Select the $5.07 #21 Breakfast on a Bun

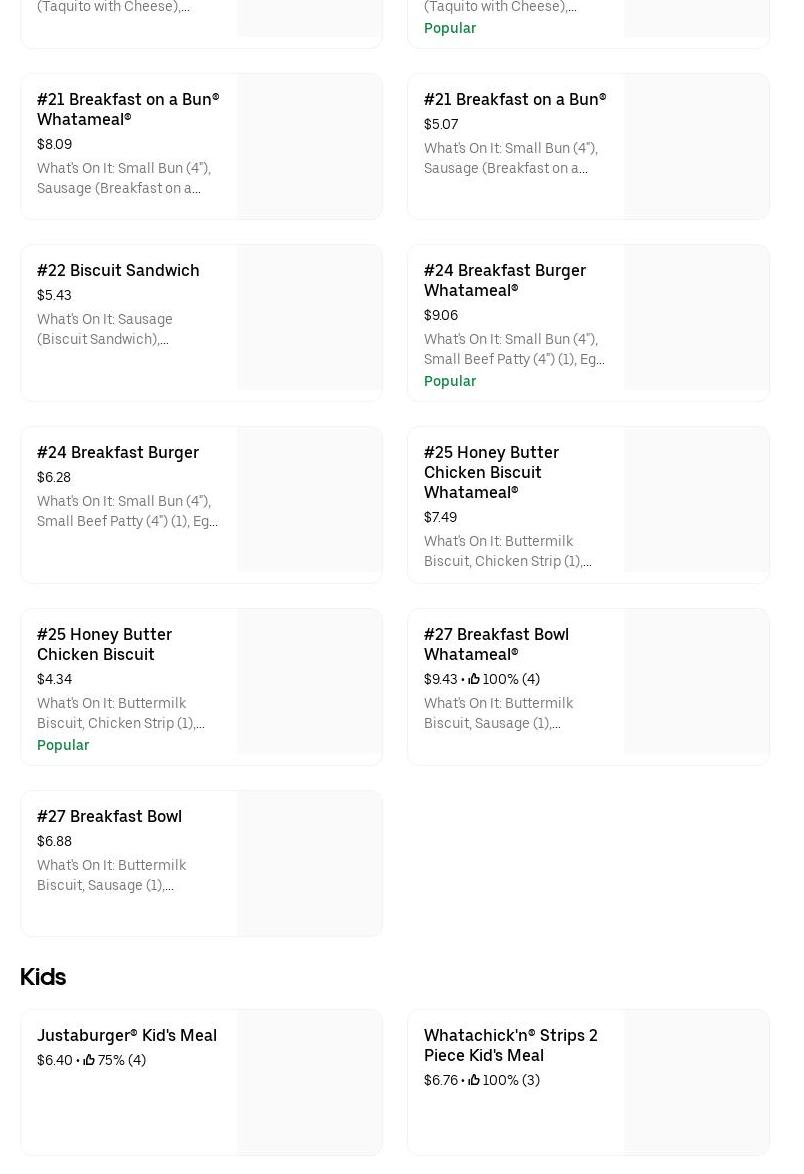click(x=514, y=99)
